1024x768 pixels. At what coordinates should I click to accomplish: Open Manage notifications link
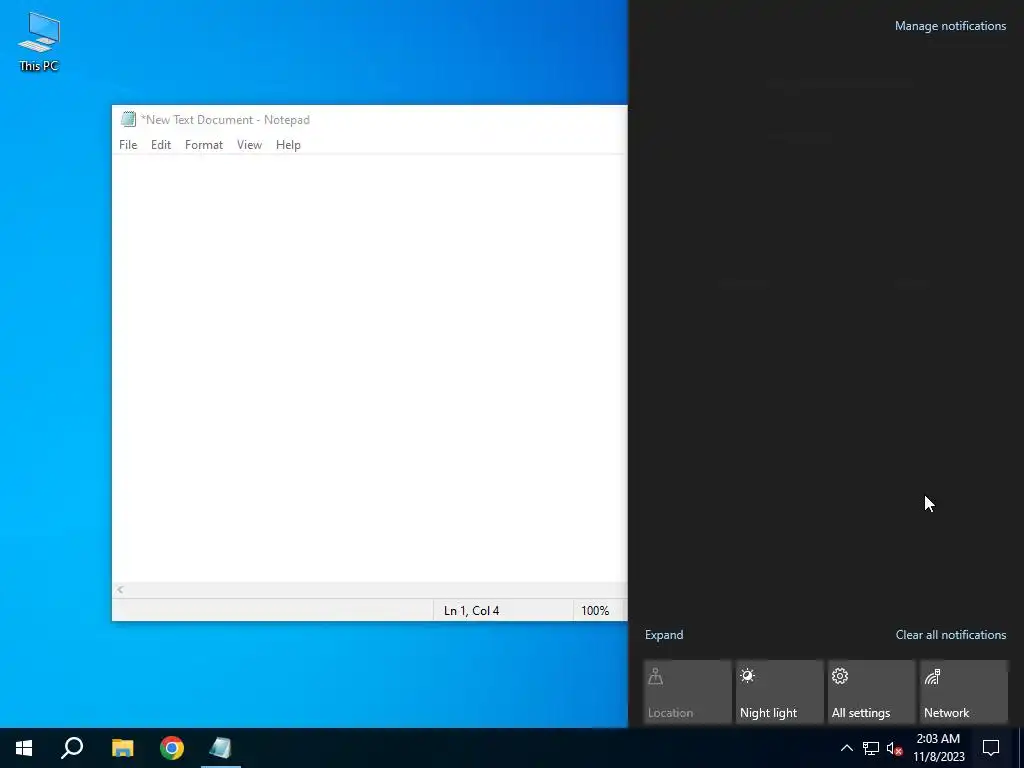(950, 26)
